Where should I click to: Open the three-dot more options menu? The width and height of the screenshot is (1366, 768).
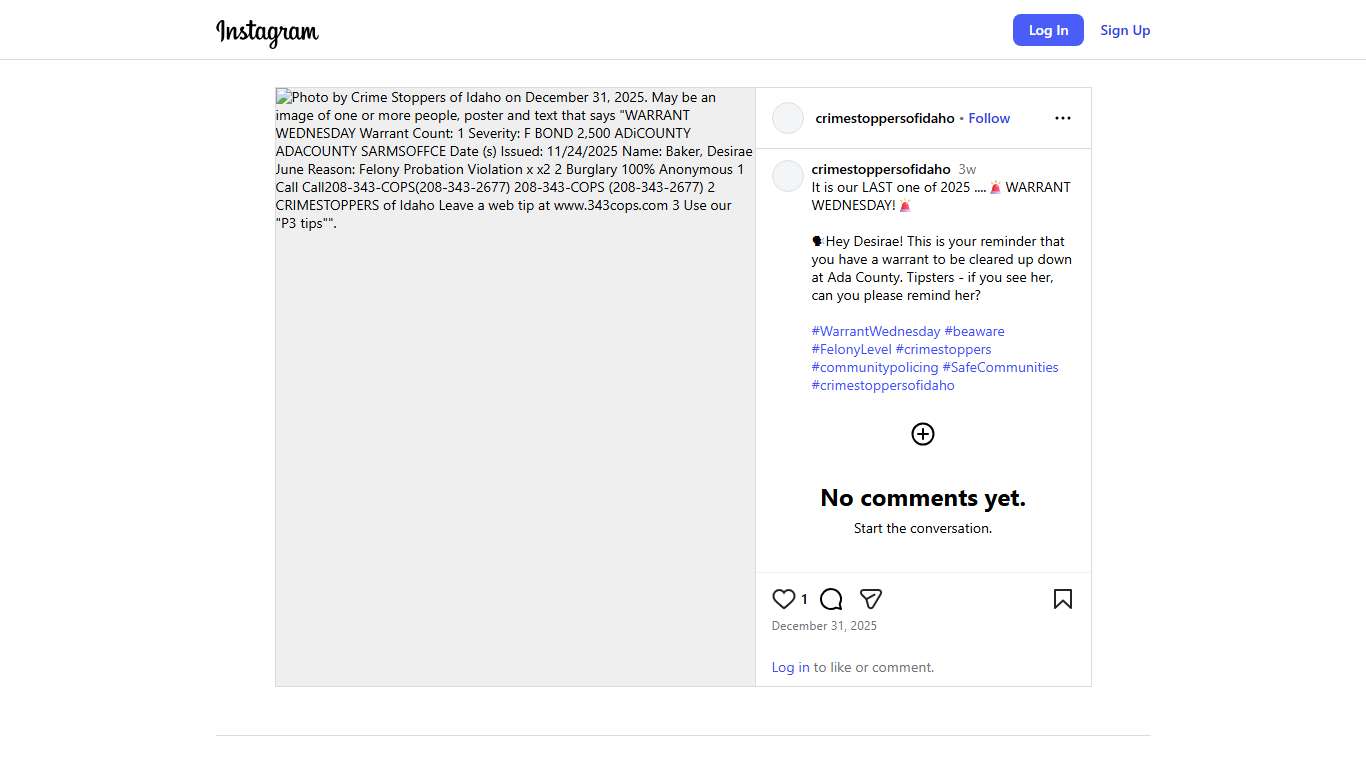click(1062, 118)
